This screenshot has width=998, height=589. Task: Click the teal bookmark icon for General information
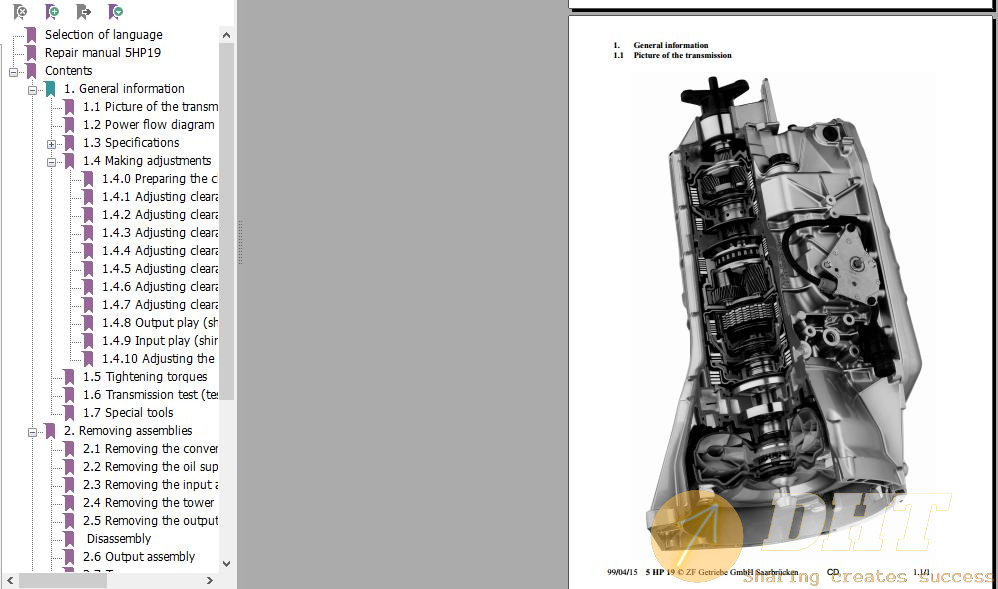click(50, 89)
